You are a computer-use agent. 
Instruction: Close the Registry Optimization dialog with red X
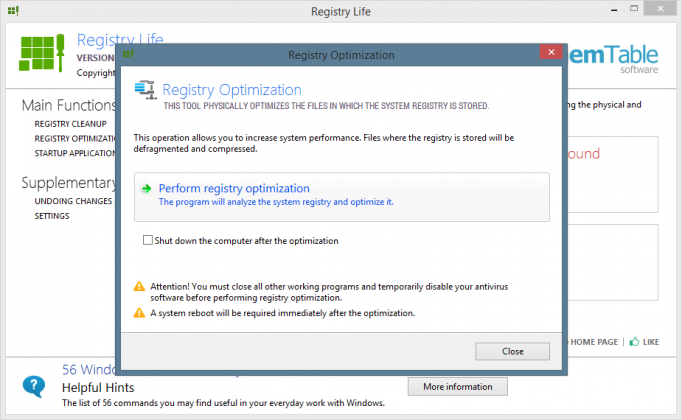coord(551,52)
